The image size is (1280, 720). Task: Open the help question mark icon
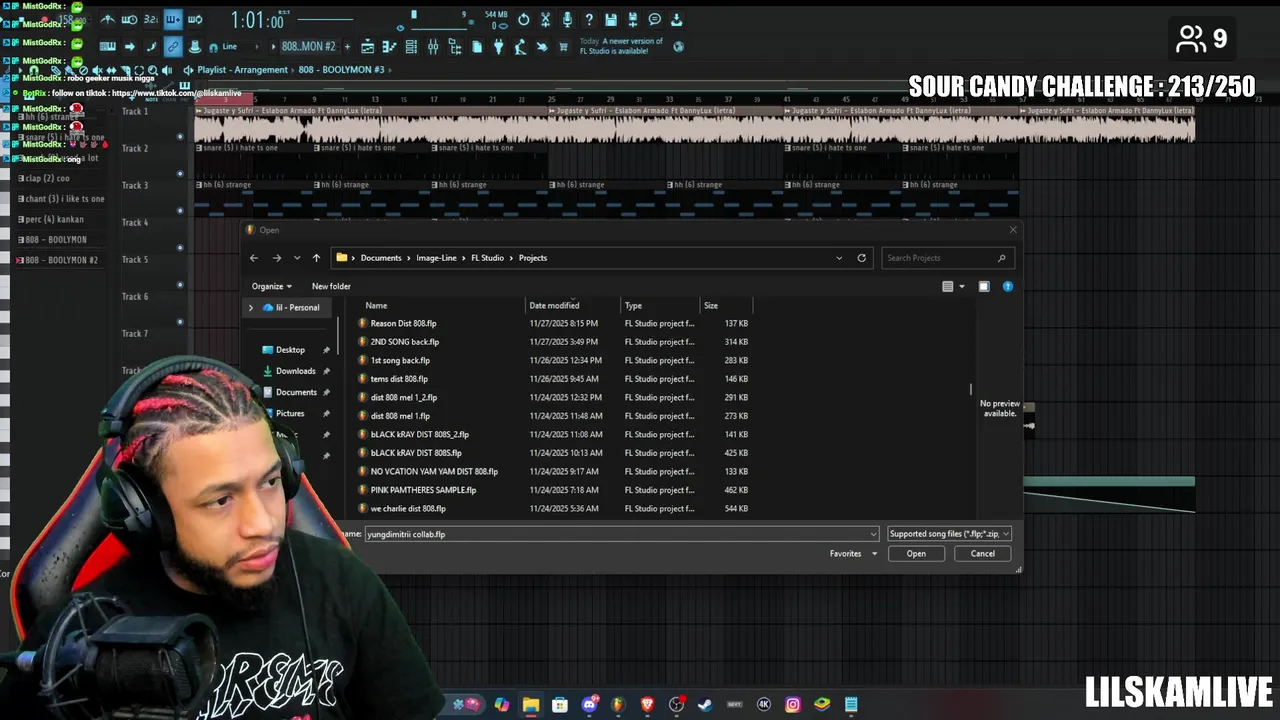[x=589, y=19]
